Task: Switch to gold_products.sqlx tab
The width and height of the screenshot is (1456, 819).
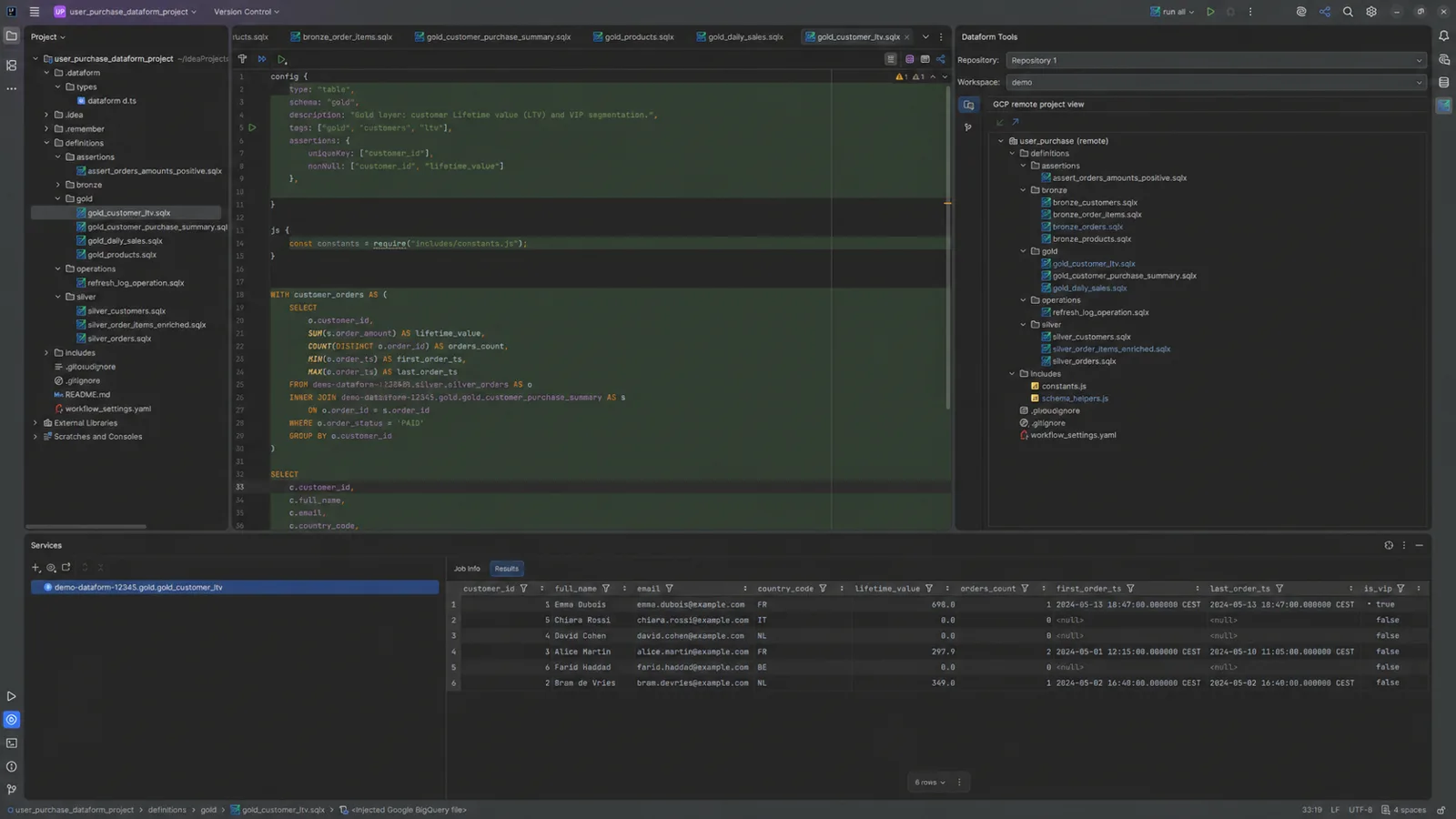Action: 633,37
